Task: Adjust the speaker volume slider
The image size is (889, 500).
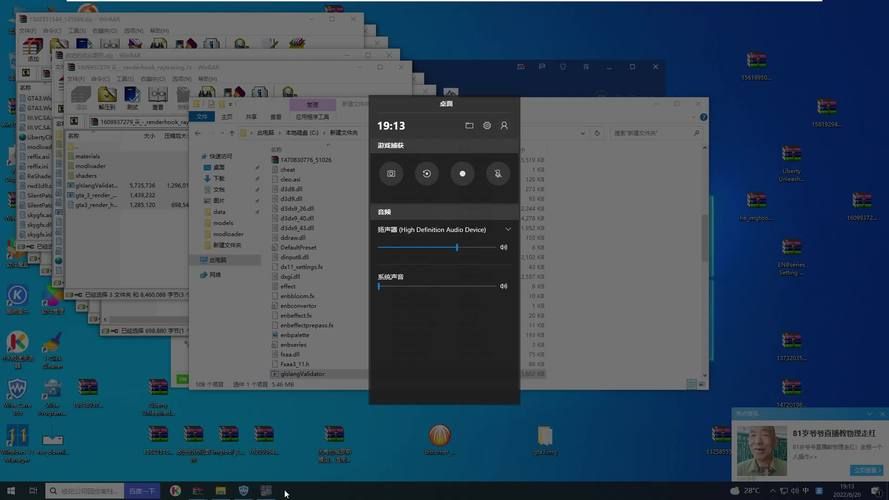Action: click(457, 247)
